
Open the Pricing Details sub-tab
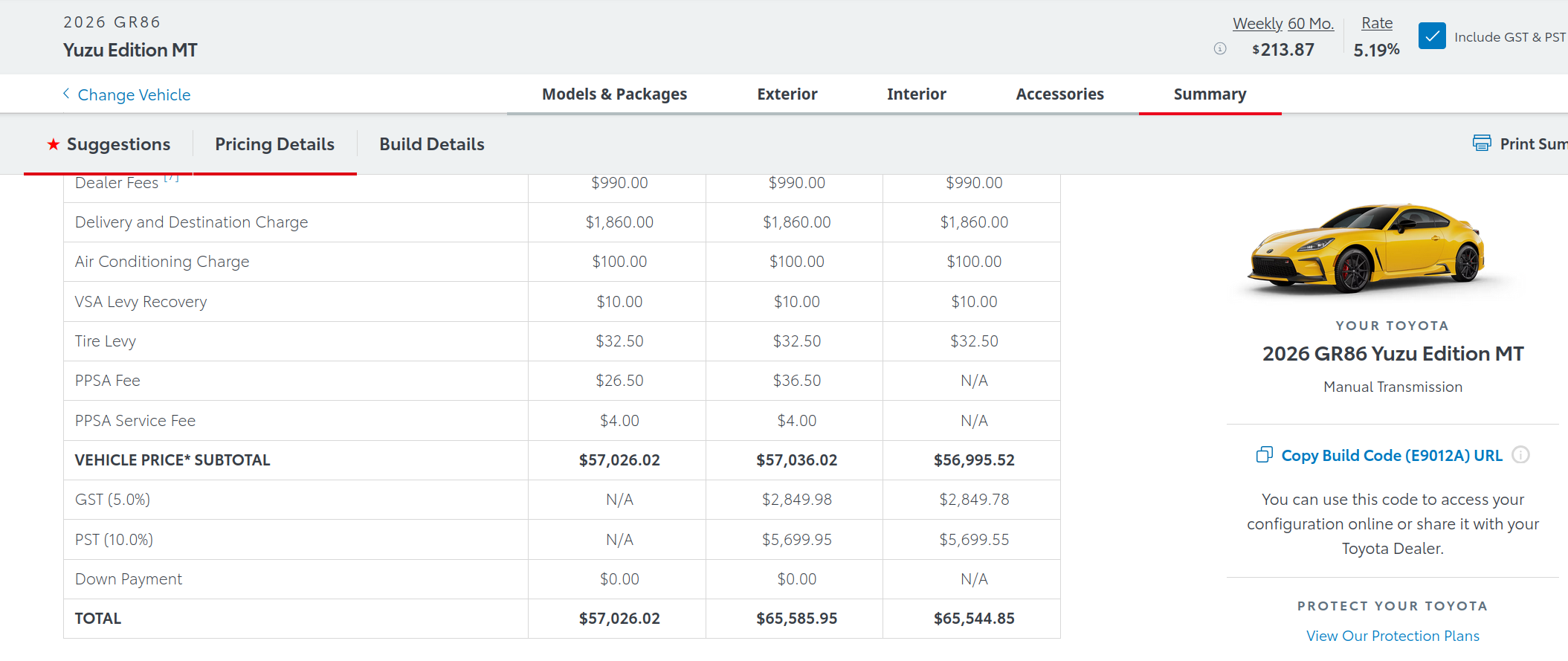(x=275, y=144)
